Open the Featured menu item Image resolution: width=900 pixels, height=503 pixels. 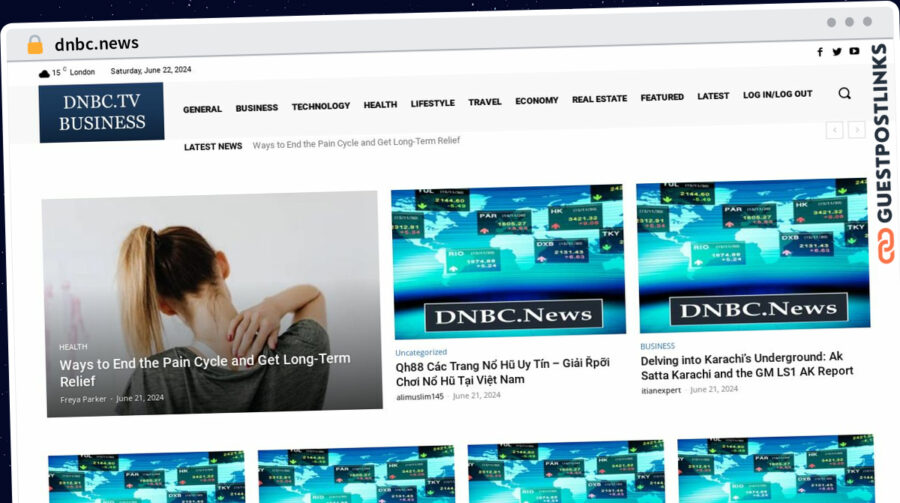point(662,98)
